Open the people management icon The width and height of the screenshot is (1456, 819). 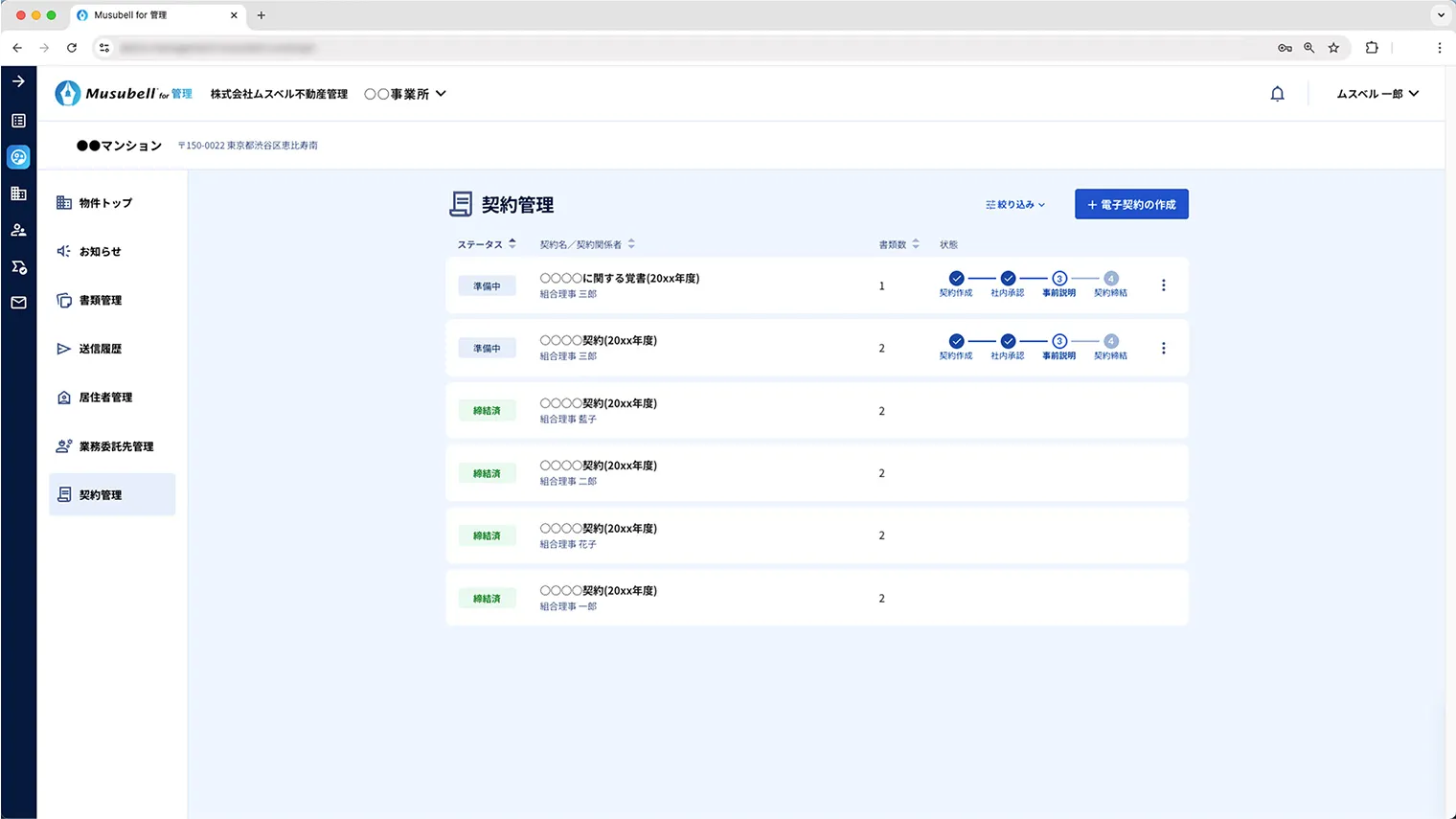(x=17, y=229)
